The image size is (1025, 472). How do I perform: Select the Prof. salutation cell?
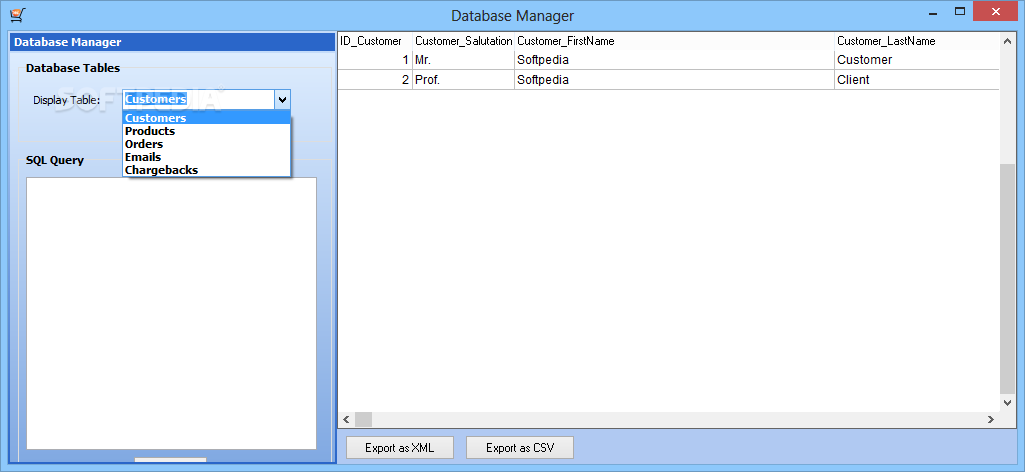pos(463,80)
